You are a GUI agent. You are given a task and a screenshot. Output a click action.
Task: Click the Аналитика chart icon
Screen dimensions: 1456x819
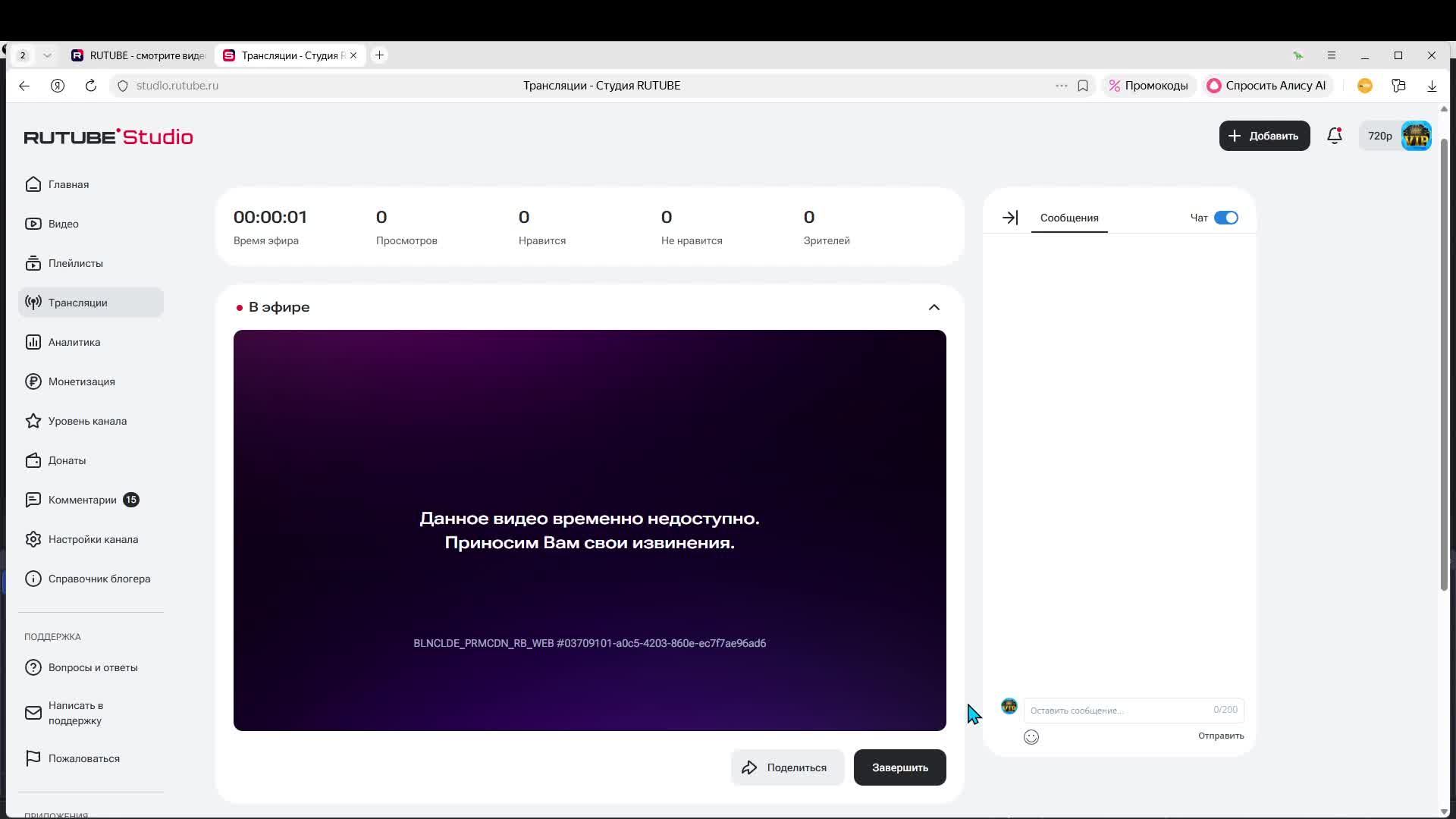(x=33, y=342)
